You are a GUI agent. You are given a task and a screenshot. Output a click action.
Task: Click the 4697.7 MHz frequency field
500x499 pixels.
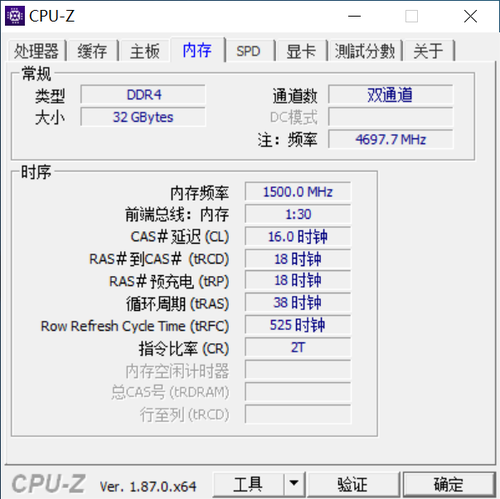click(390, 139)
